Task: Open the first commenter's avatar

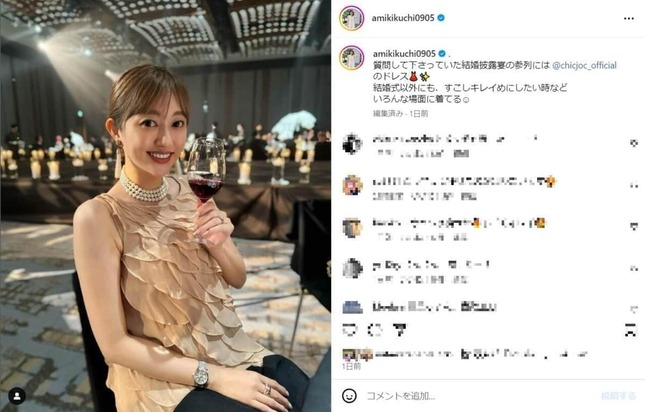Action: click(x=353, y=144)
